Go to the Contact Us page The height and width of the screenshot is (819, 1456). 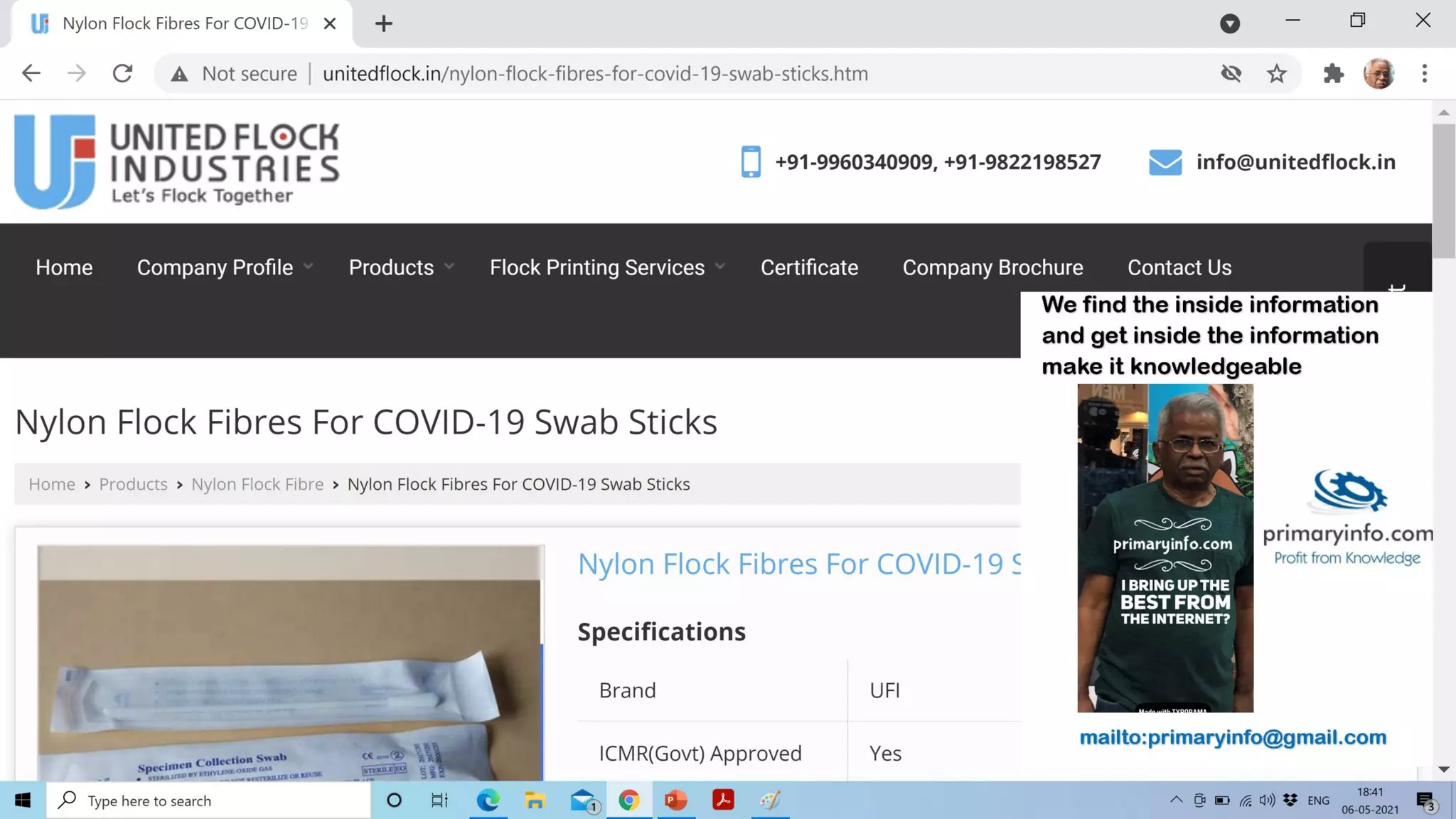(x=1179, y=267)
